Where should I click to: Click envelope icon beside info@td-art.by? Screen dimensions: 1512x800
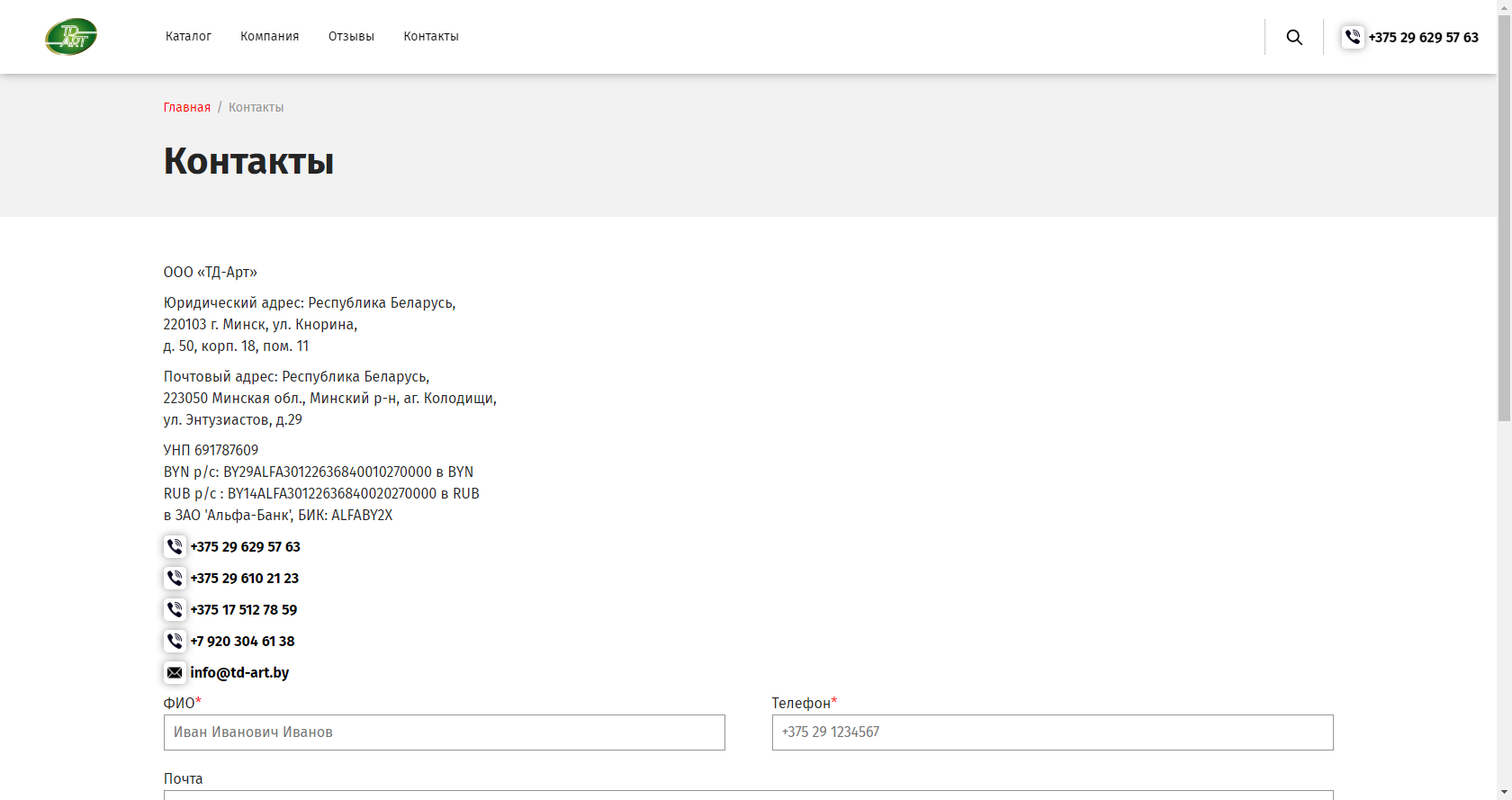[x=175, y=672]
